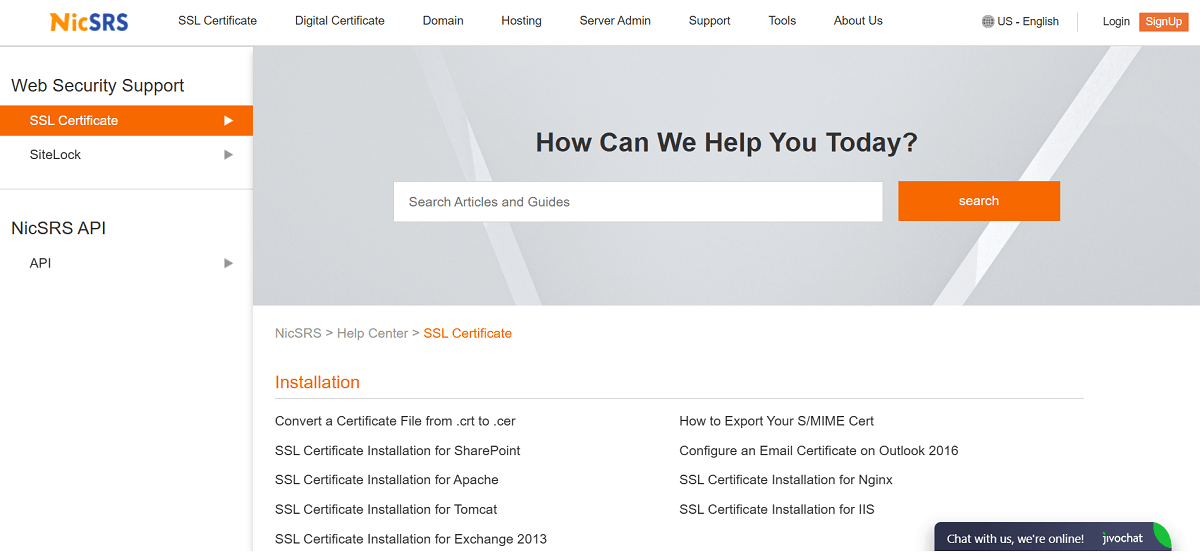Open US - English language selector
The width and height of the screenshot is (1200, 553).
(x=1021, y=22)
